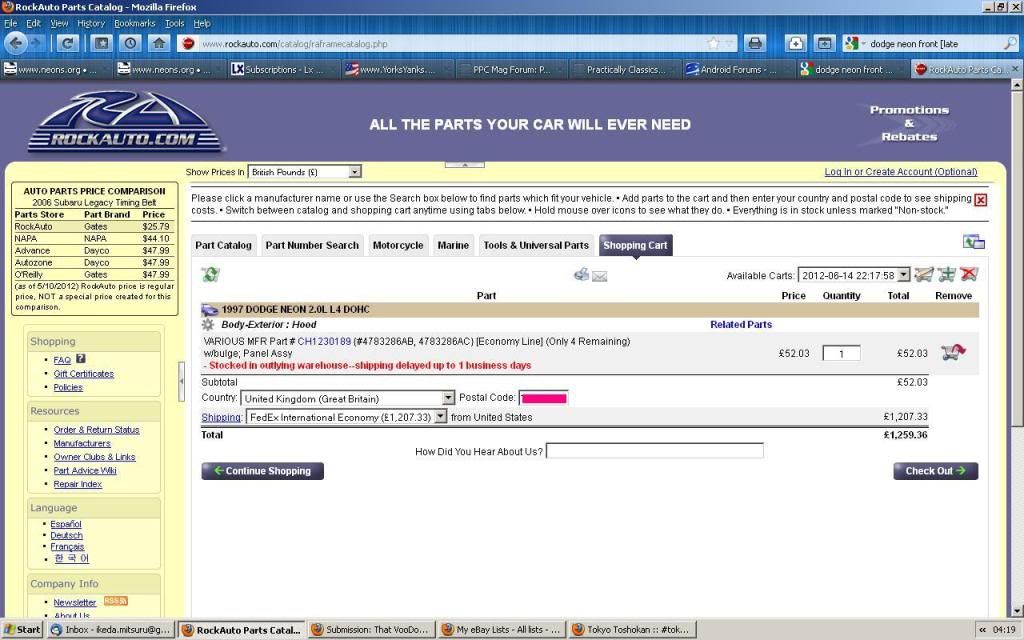Screen dimensions: 1024x640
Task: Go to Firefox home page icon
Action: tap(159, 44)
